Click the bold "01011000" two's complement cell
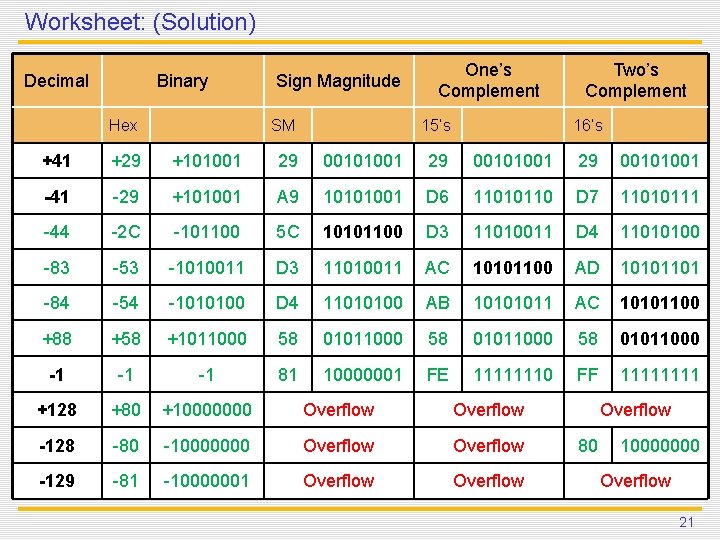 pyautogui.click(x=660, y=338)
